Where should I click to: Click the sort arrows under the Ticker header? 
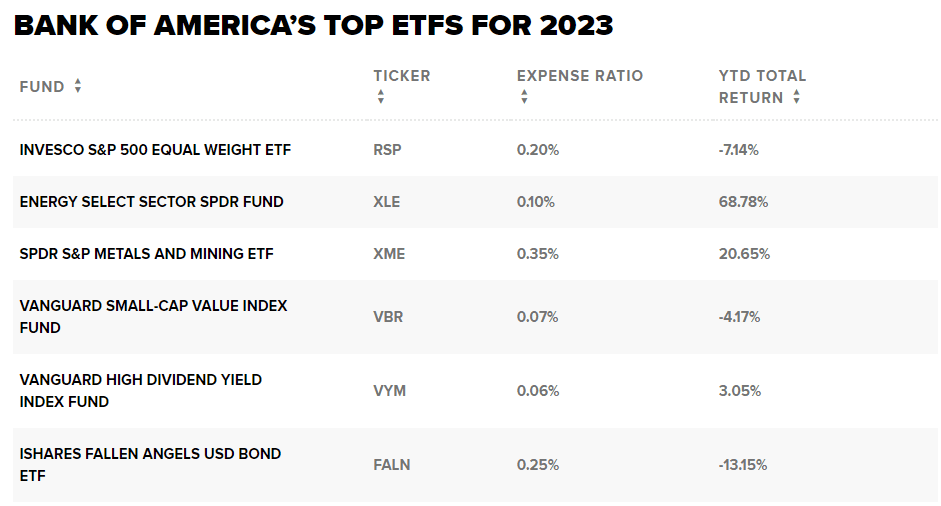point(380,97)
